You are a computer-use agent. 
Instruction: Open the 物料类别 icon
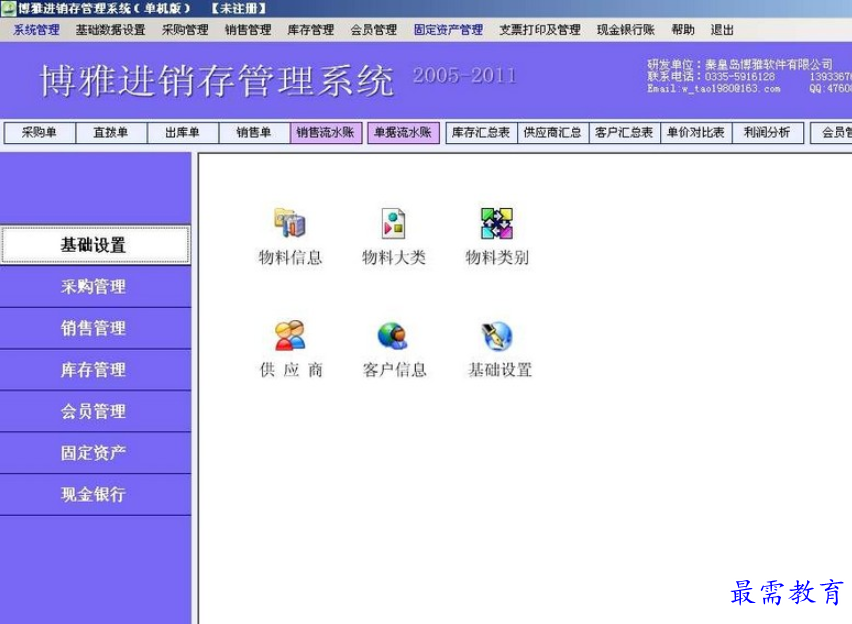point(497,223)
